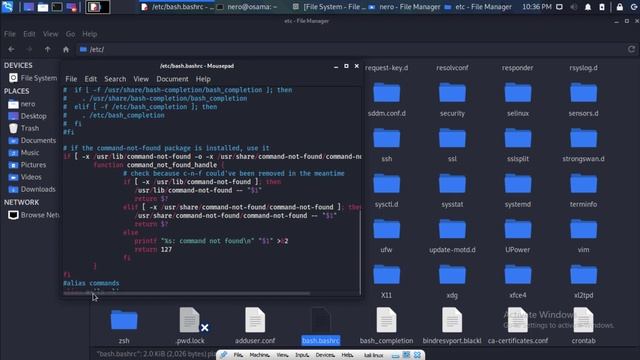Click the /etc/ path location bar
Screen dimensions: 640x360
coord(351,49)
